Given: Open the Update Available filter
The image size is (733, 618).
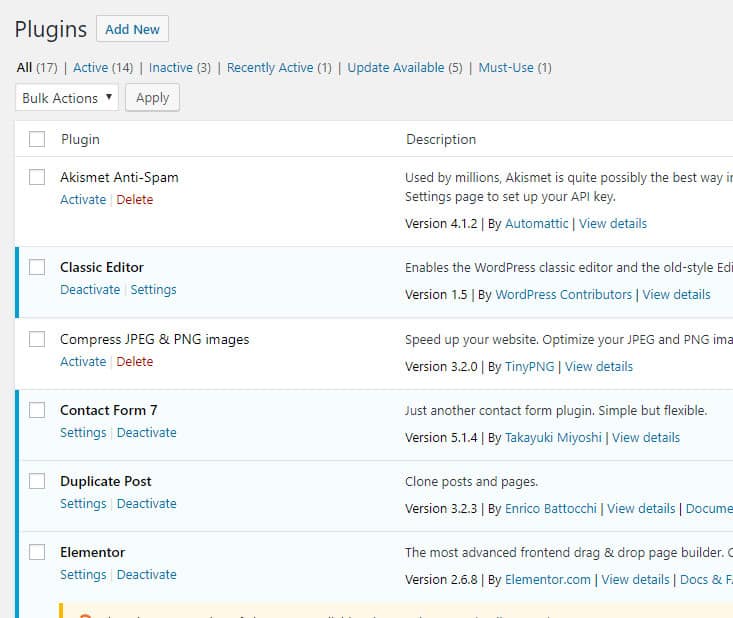Looking at the screenshot, I should tap(395, 68).
